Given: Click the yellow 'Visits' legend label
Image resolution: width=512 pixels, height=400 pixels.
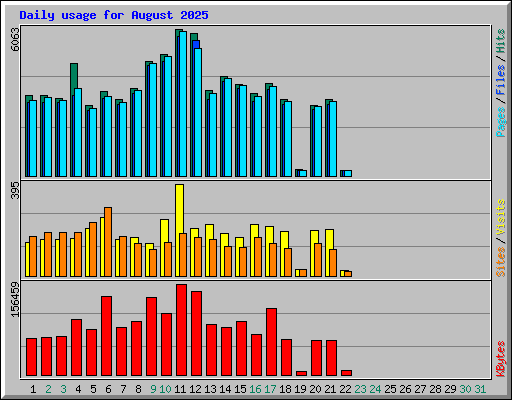Looking at the screenshot, I should tap(501, 217).
